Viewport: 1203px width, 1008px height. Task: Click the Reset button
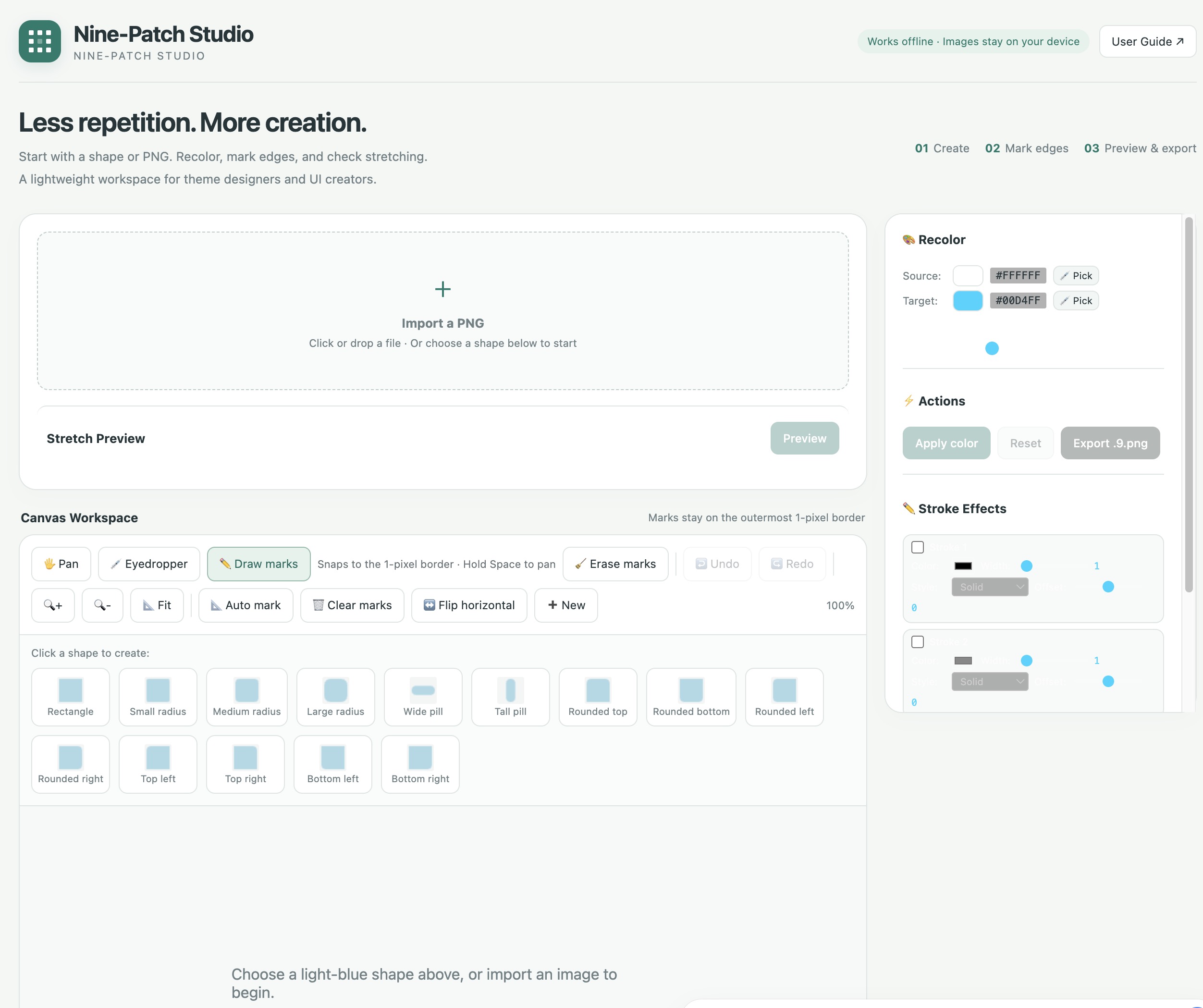1025,443
